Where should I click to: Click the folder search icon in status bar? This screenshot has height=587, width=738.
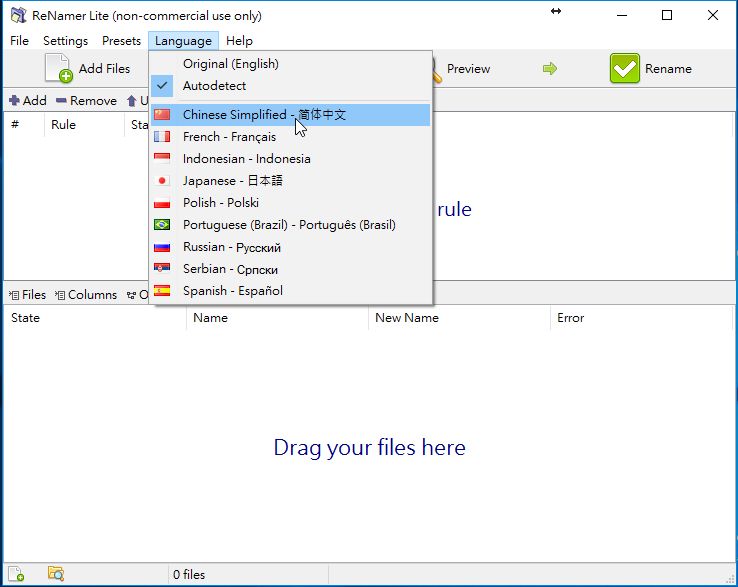pos(56,574)
